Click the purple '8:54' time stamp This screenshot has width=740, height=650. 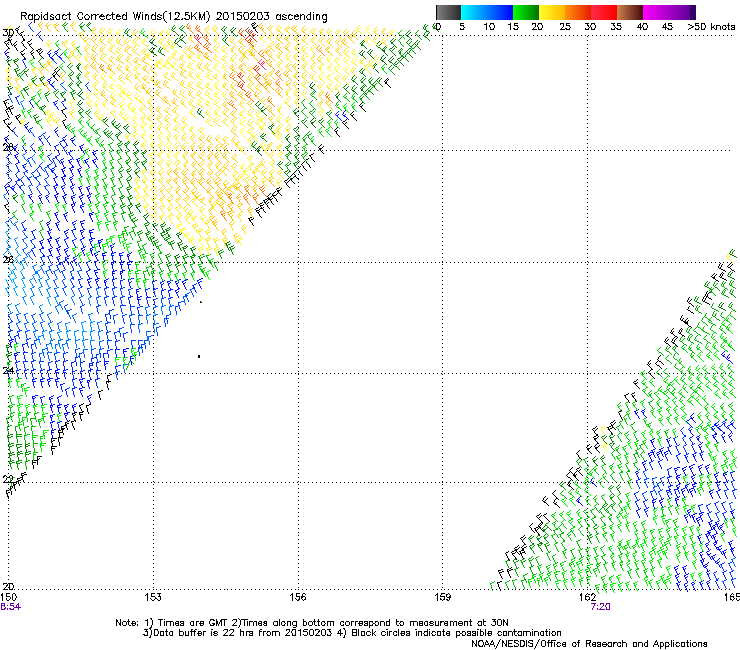tap(10, 607)
